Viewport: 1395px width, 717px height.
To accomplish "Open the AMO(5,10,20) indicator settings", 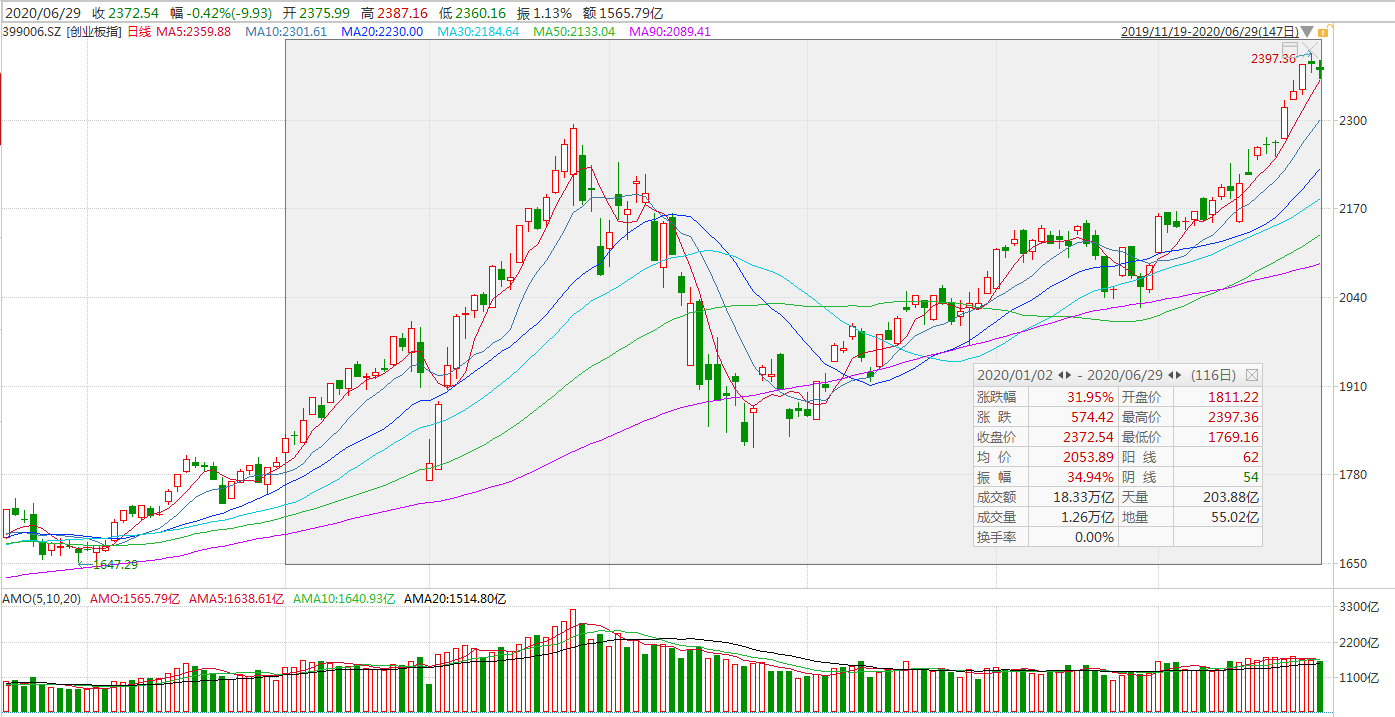I will click(x=41, y=599).
